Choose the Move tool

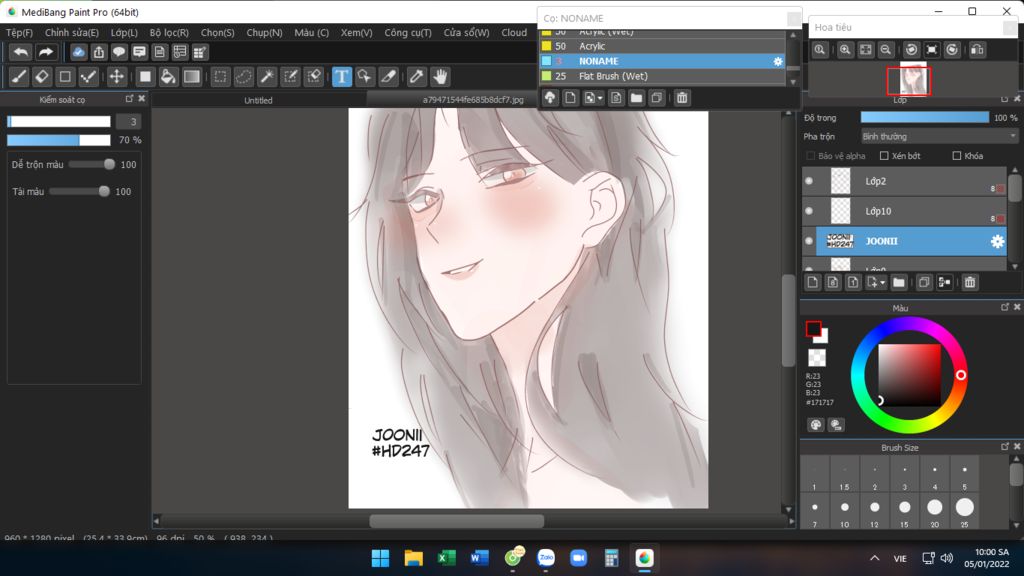(x=116, y=77)
